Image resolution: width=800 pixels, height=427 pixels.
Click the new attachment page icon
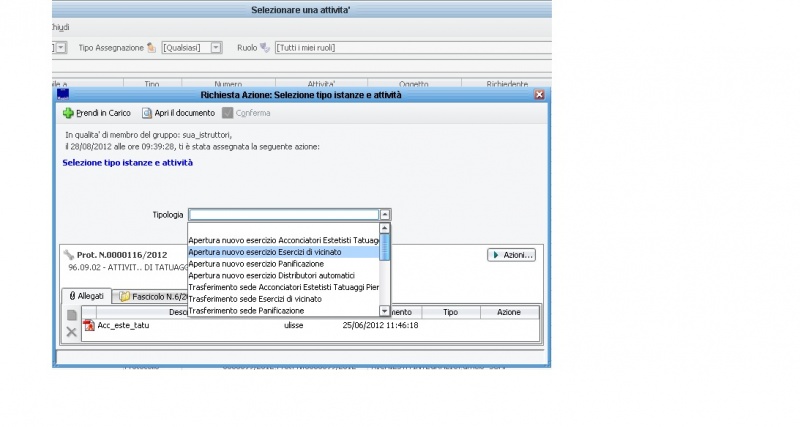pyautogui.click(x=72, y=315)
